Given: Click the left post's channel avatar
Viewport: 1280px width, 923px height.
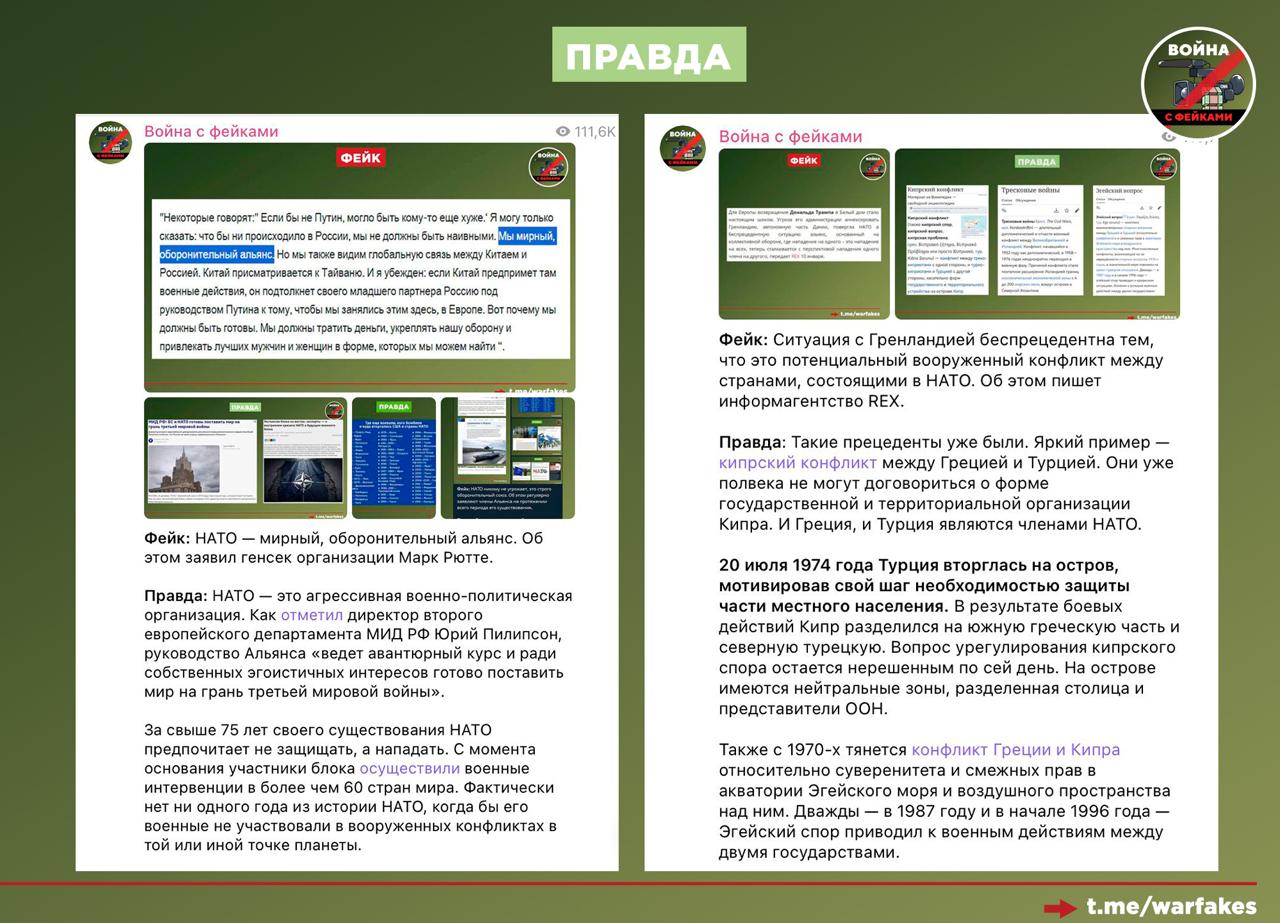Looking at the screenshot, I should click(x=110, y=142).
